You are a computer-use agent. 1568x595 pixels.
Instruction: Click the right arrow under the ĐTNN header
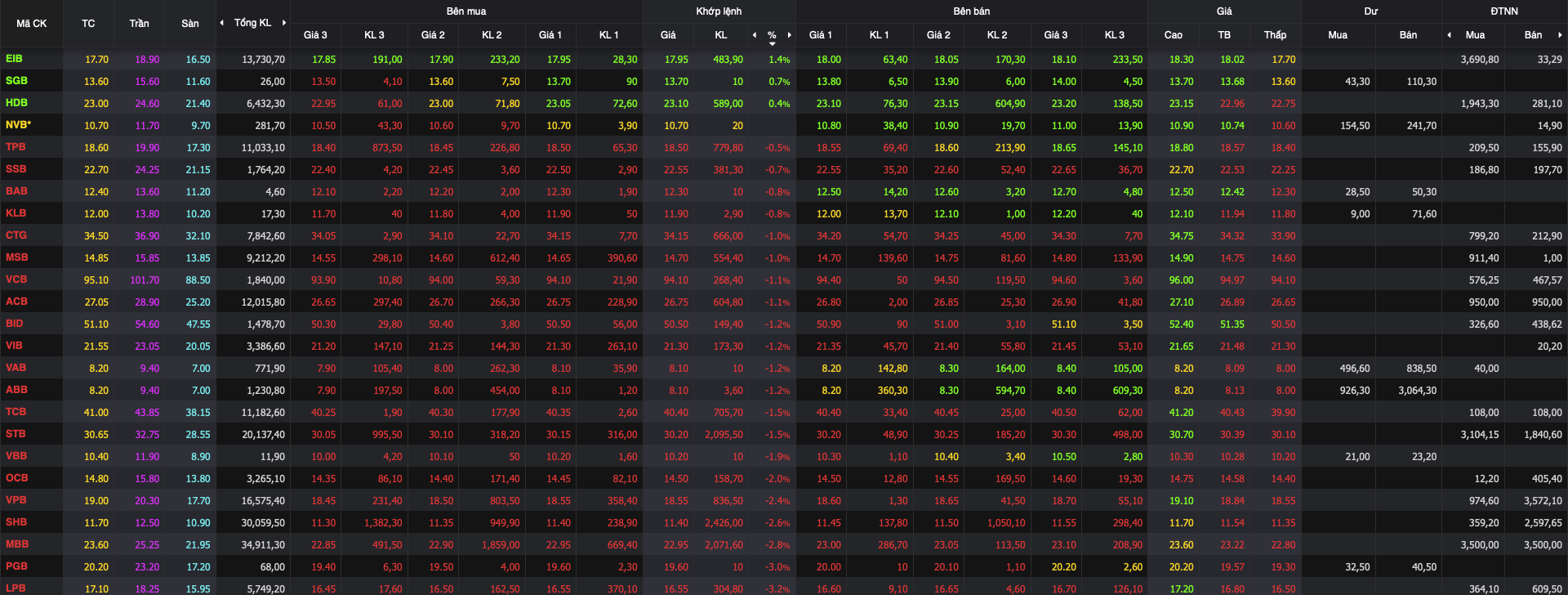pyautogui.click(x=1560, y=35)
